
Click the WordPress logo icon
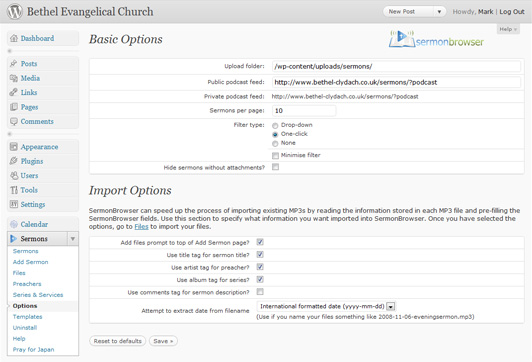point(15,11)
